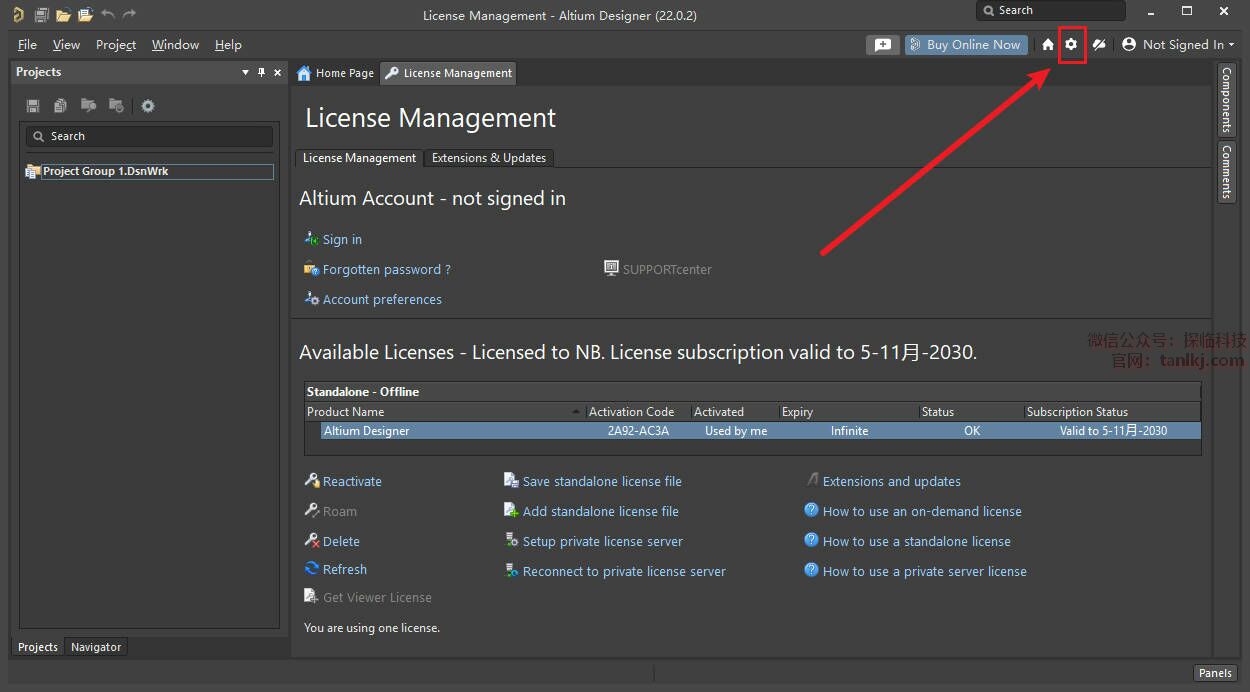Screen dimensions: 1250x692
Task: Click the SUPPORTcenter link
Action: (x=667, y=269)
